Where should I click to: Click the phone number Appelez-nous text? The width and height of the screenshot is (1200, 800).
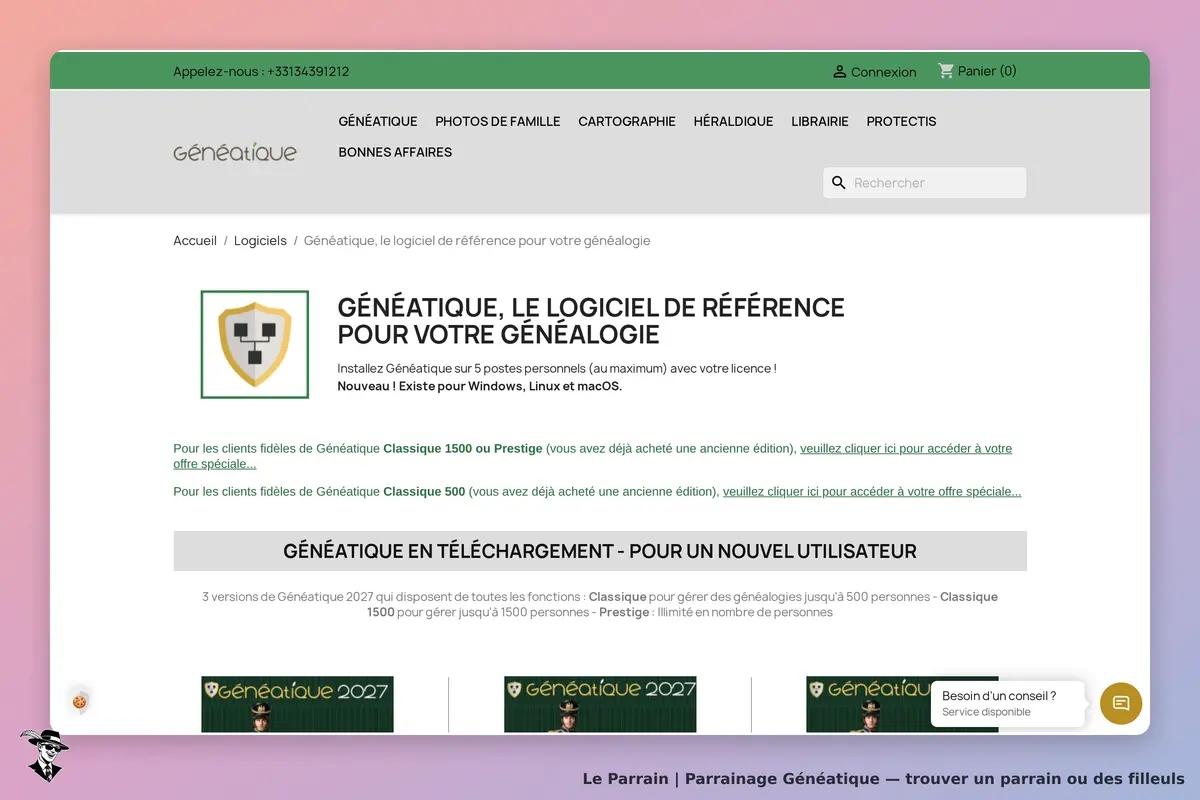261,72
